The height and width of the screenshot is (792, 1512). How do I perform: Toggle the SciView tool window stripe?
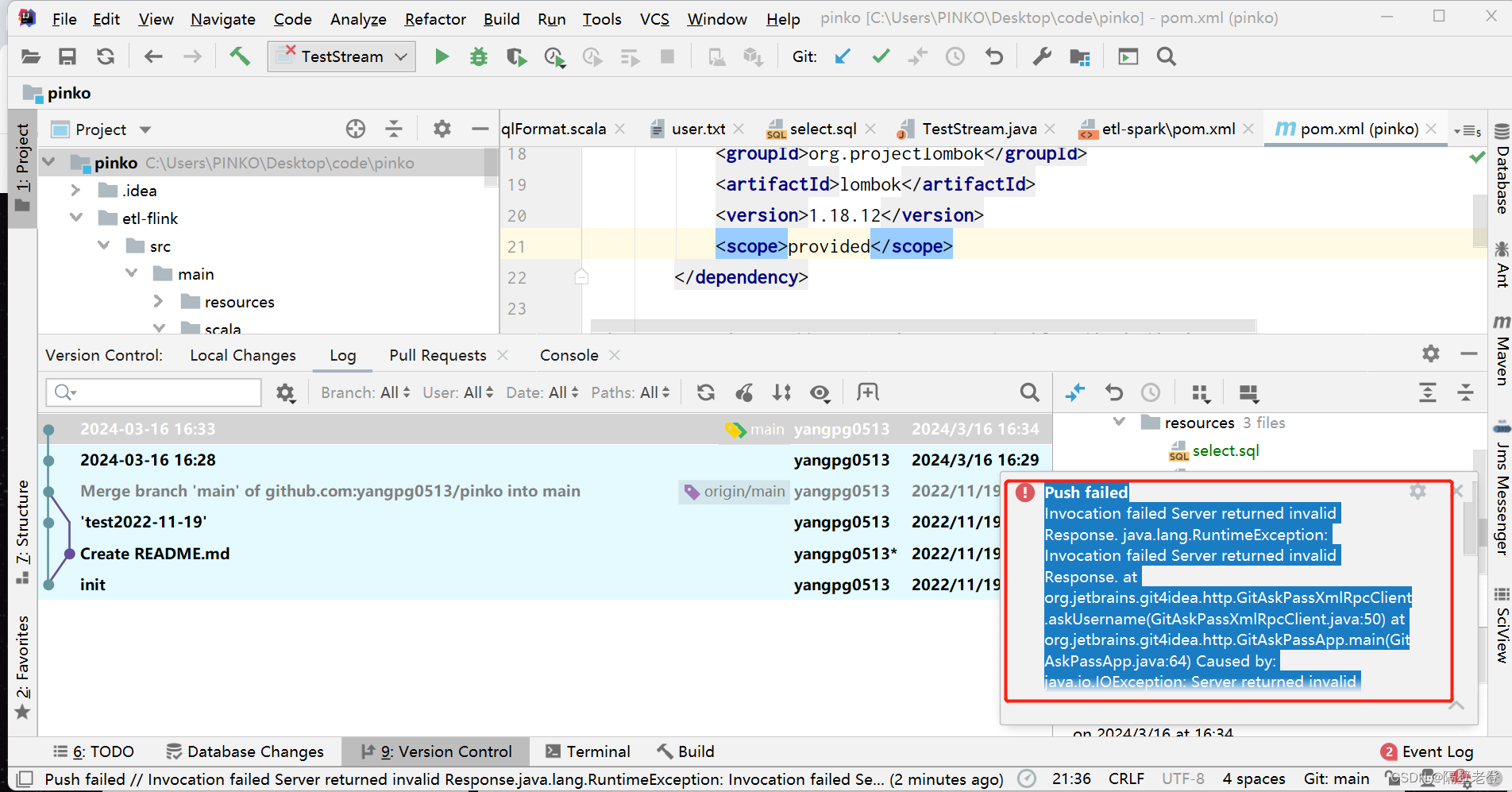tap(1502, 625)
